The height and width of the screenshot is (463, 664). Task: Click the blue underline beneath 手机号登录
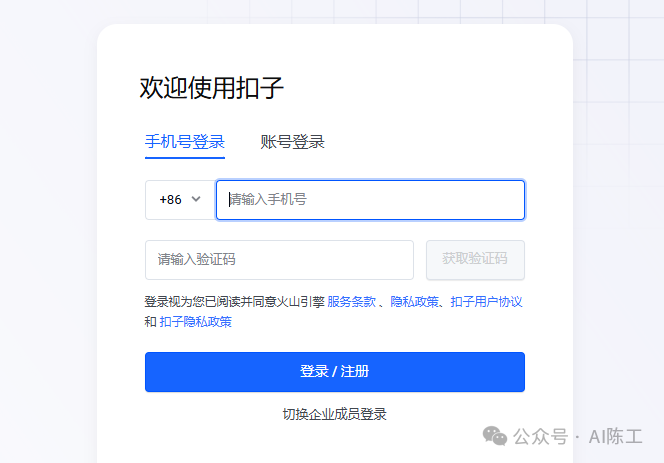[x=184, y=157]
